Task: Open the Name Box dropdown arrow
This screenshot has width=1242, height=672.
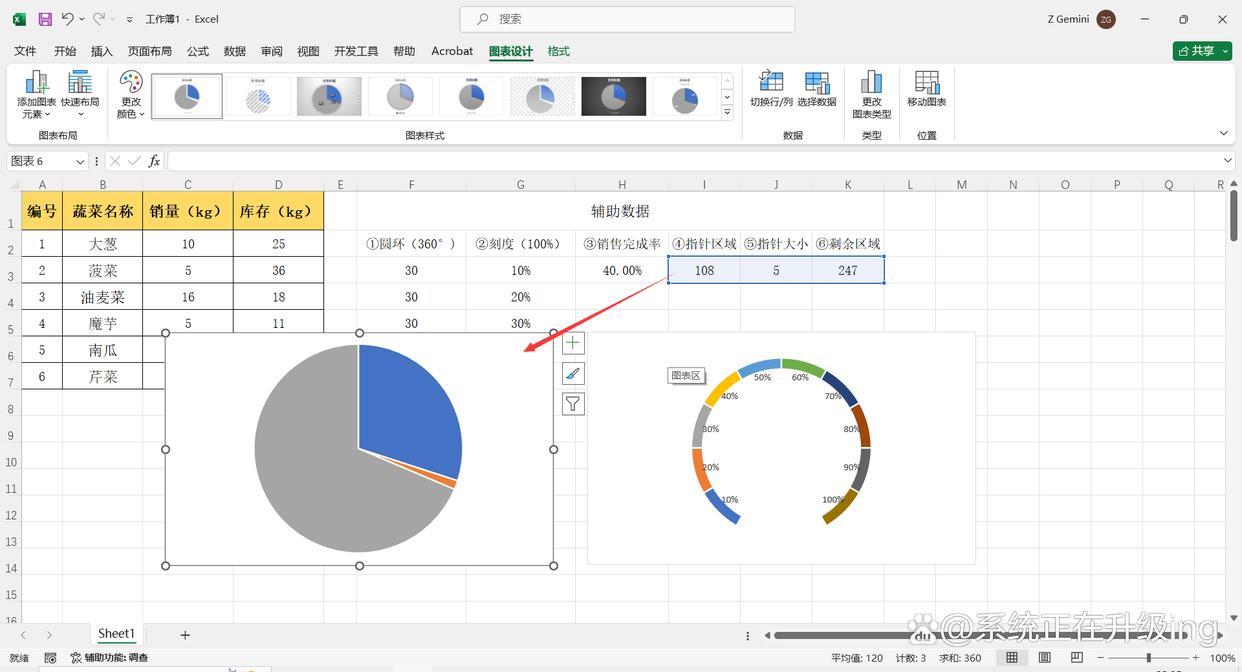Action: (x=80, y=161)
